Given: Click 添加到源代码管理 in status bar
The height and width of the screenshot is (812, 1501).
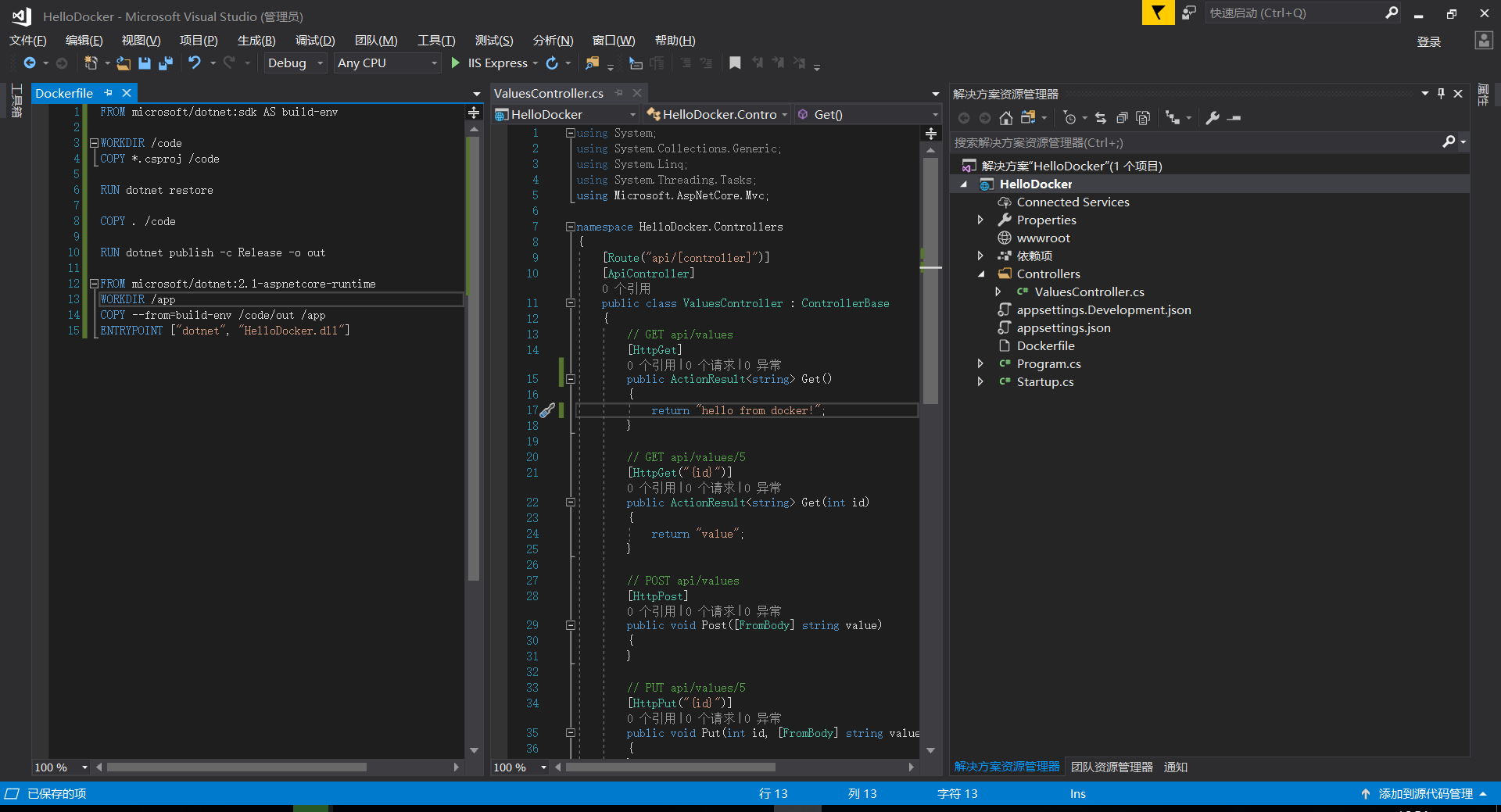Looking at the screenshot, I should [x=1426, y=793].
